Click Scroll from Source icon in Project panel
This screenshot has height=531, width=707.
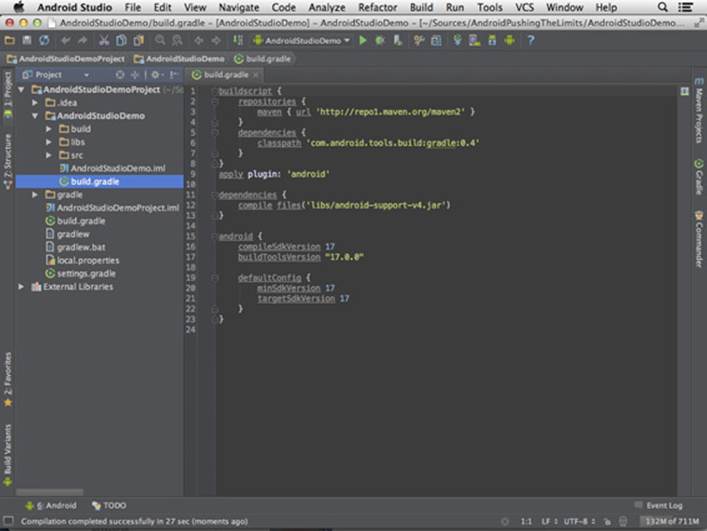[x=120, y=75]
